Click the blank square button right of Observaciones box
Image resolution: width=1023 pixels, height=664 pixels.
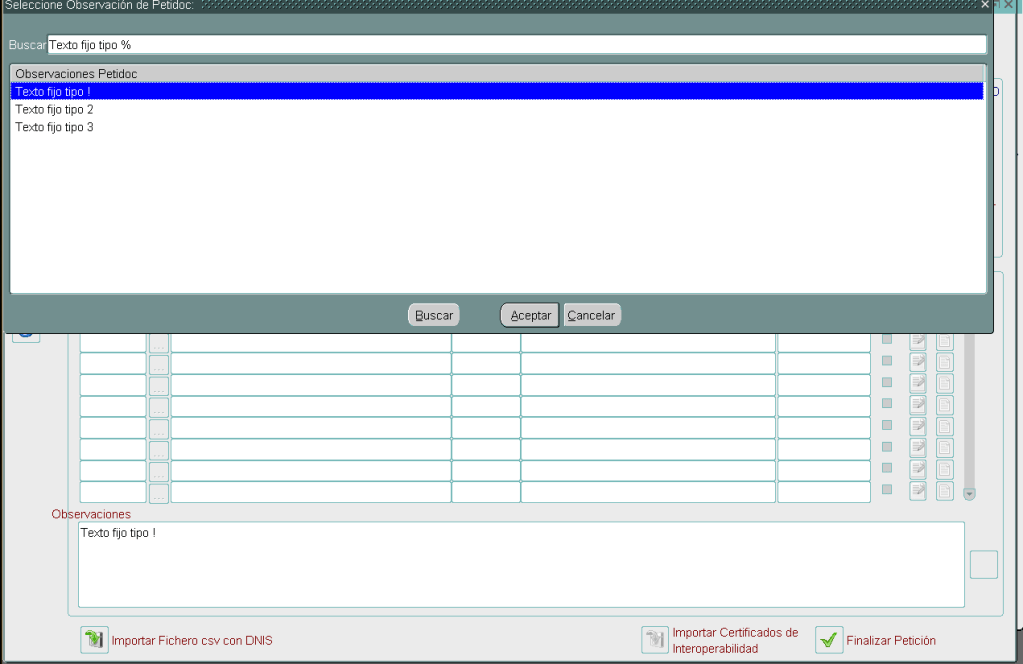pos(983,565)
